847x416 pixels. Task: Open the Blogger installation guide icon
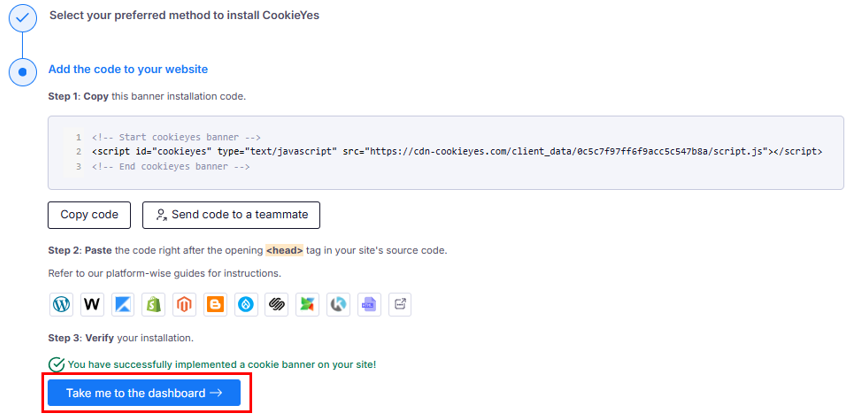tap(215, 304)
